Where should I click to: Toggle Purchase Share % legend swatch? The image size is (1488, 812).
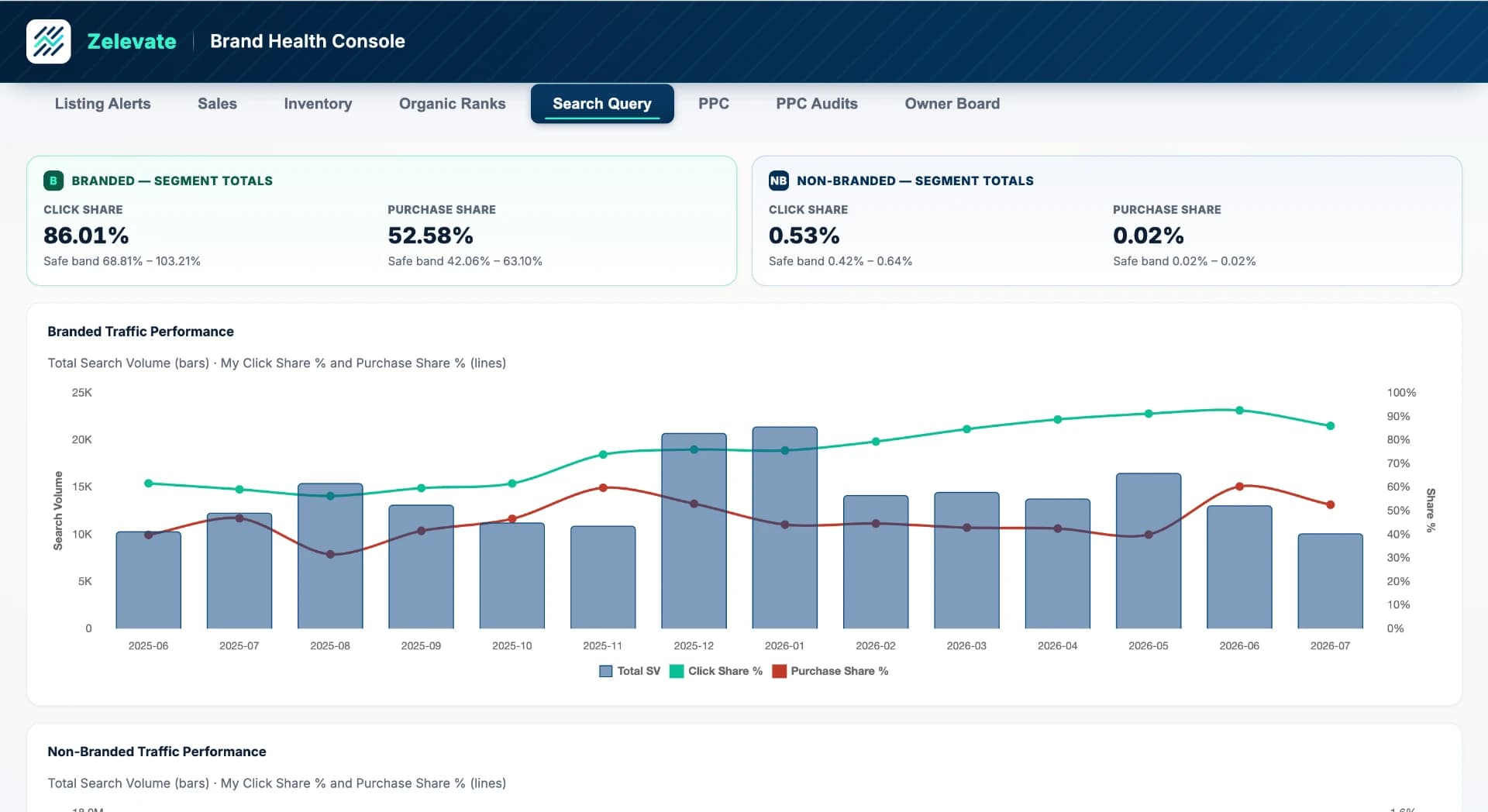click(x=780, y=671)
